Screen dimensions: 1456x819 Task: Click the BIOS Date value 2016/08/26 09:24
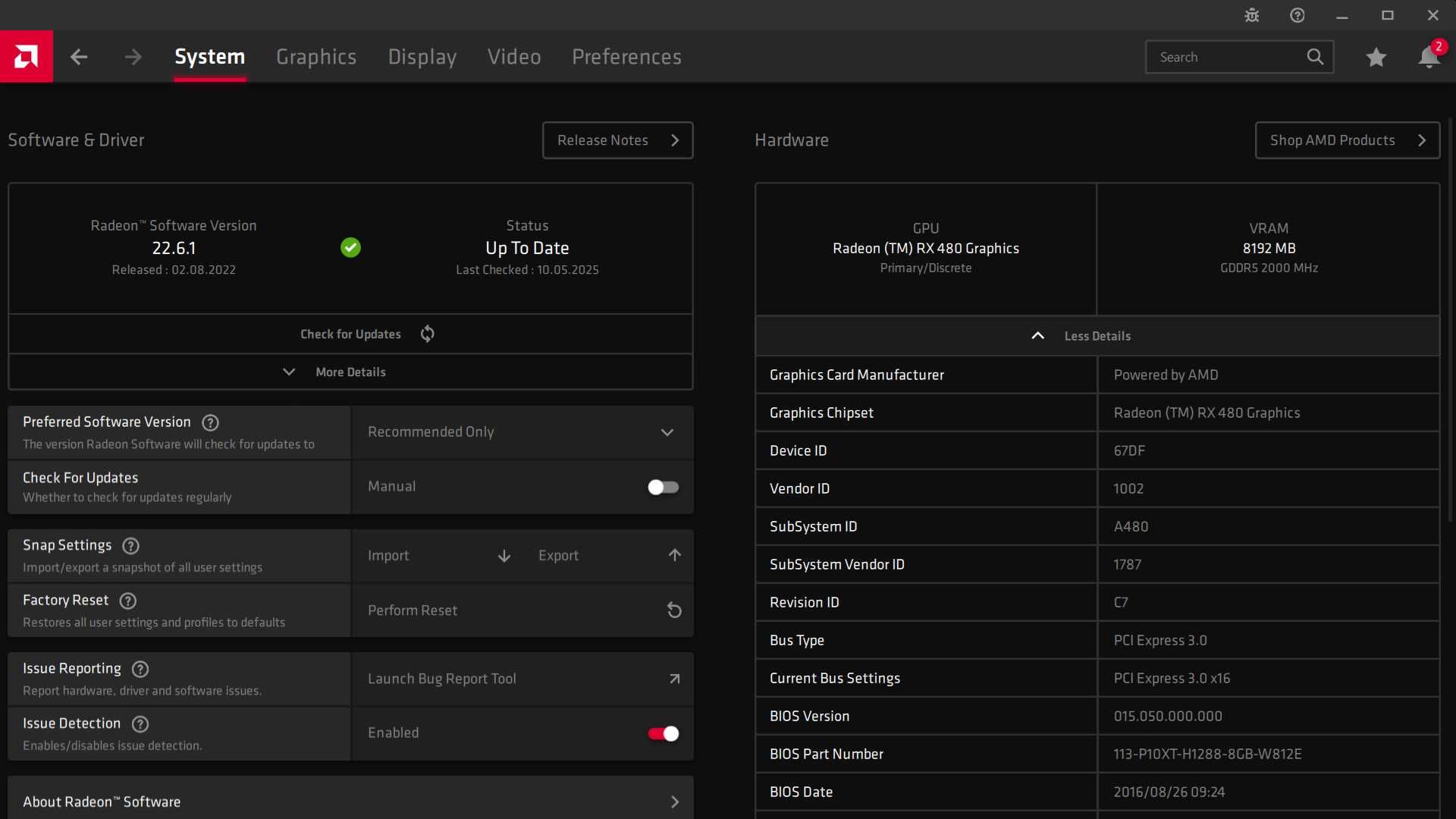1169,792
